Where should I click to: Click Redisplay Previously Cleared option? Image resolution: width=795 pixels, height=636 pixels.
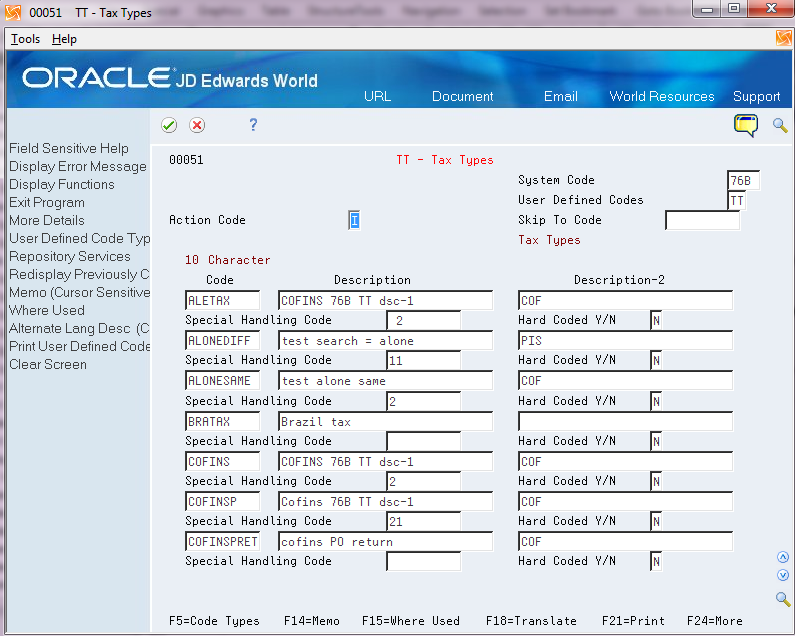click(x=79, y=274)
